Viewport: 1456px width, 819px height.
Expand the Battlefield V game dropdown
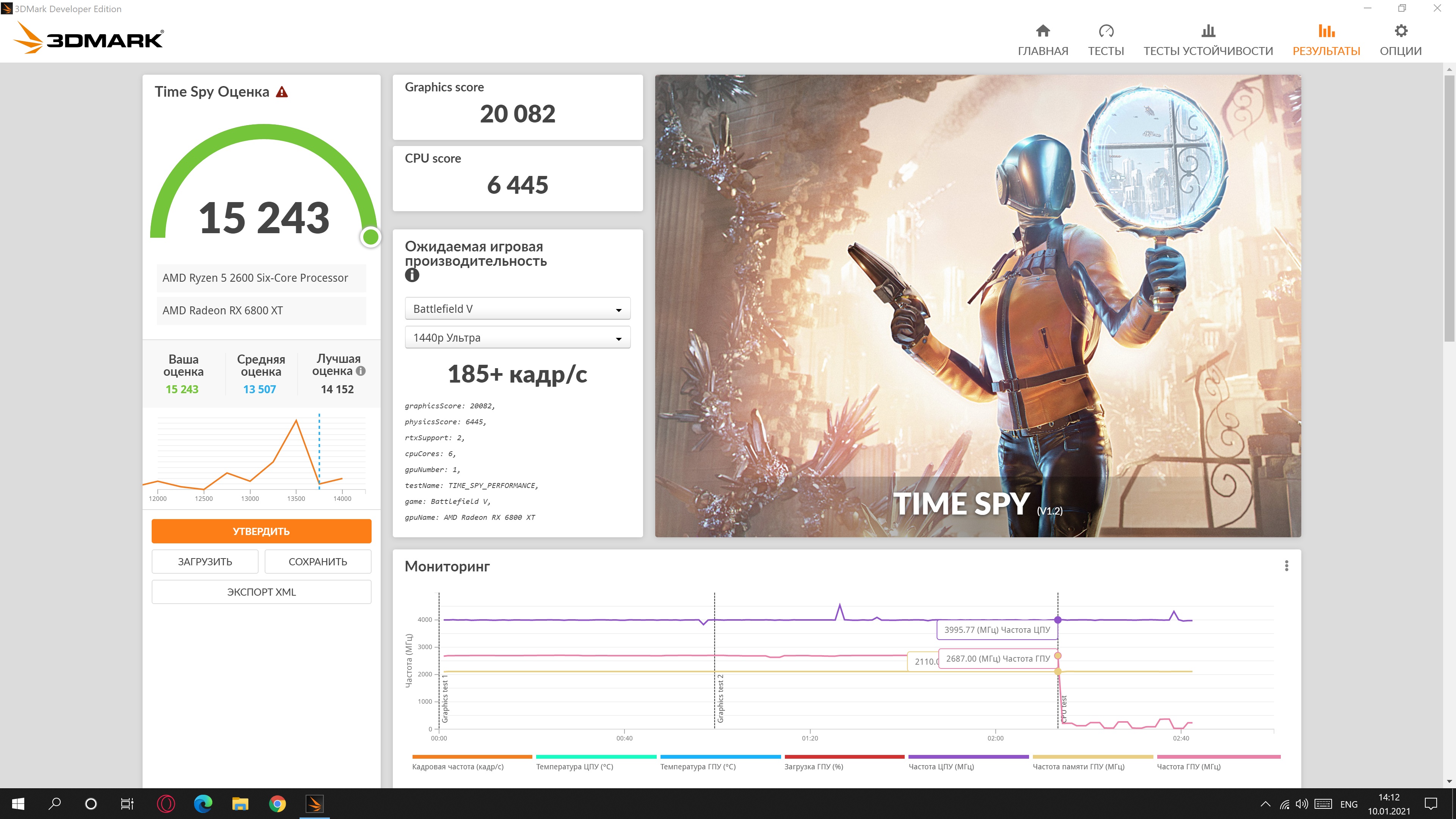click(517, 309)
